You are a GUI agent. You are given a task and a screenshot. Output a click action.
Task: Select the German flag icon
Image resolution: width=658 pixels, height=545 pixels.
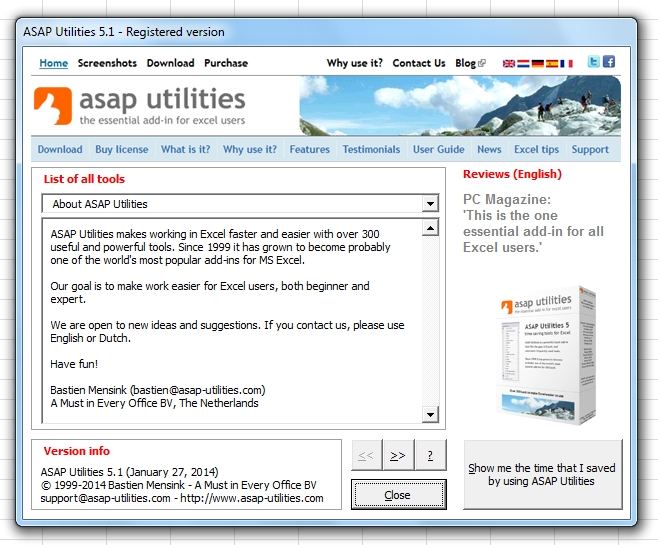[538, 64]
